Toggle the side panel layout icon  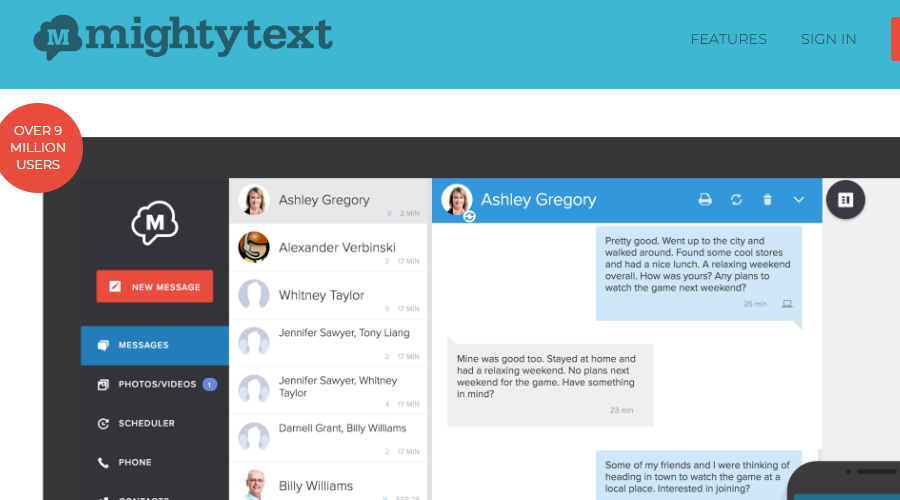tap(845, 200)
